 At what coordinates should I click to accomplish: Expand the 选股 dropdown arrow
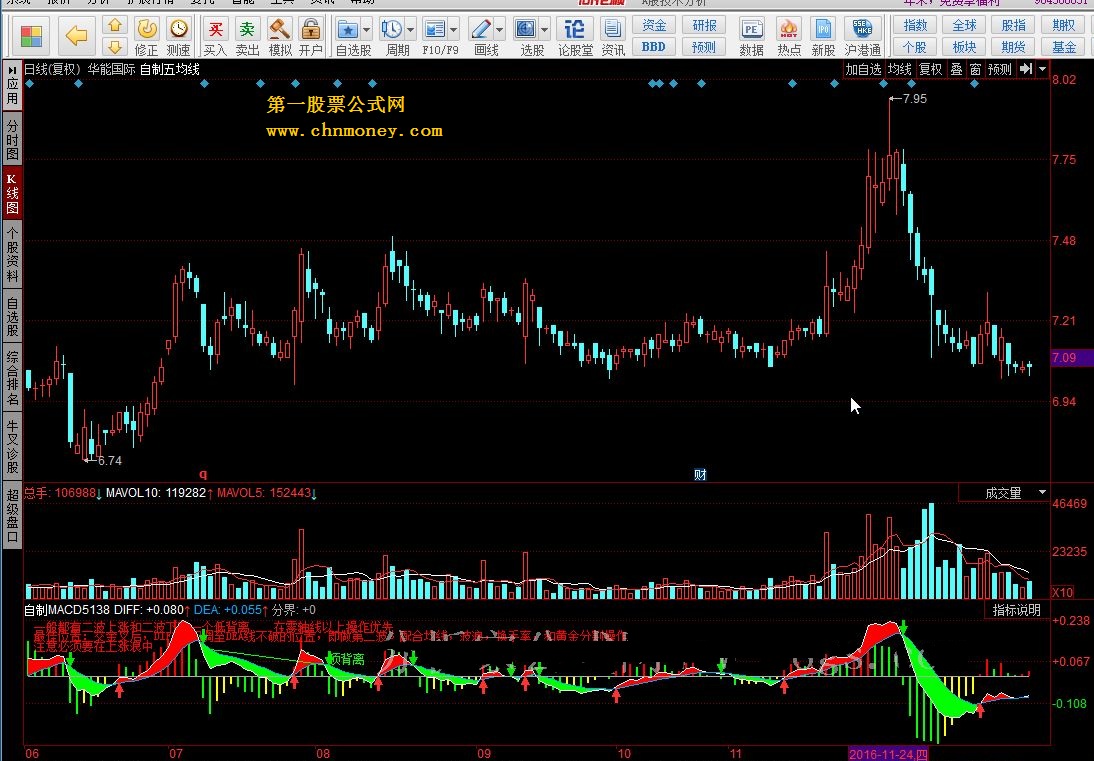point(545,30)
